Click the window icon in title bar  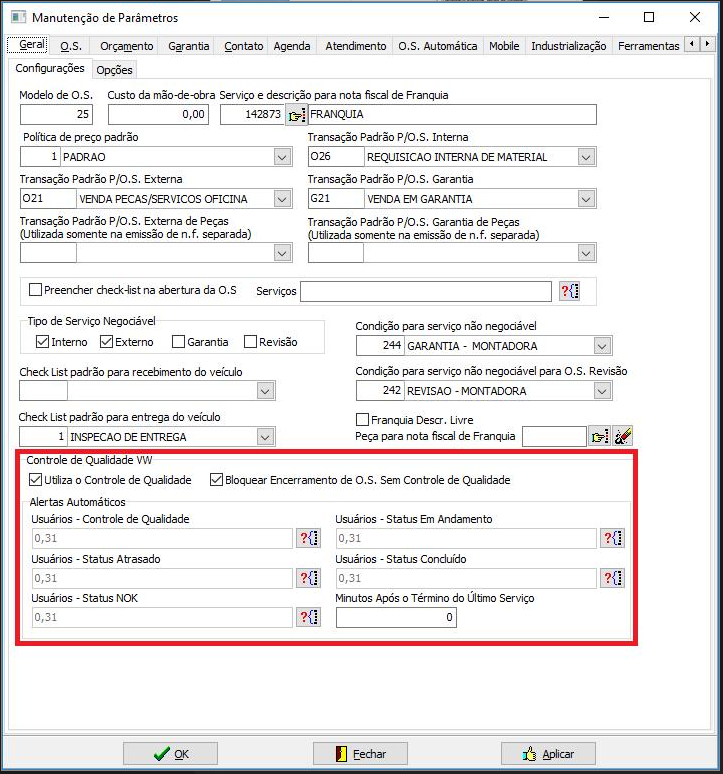(x=19, y=18)
